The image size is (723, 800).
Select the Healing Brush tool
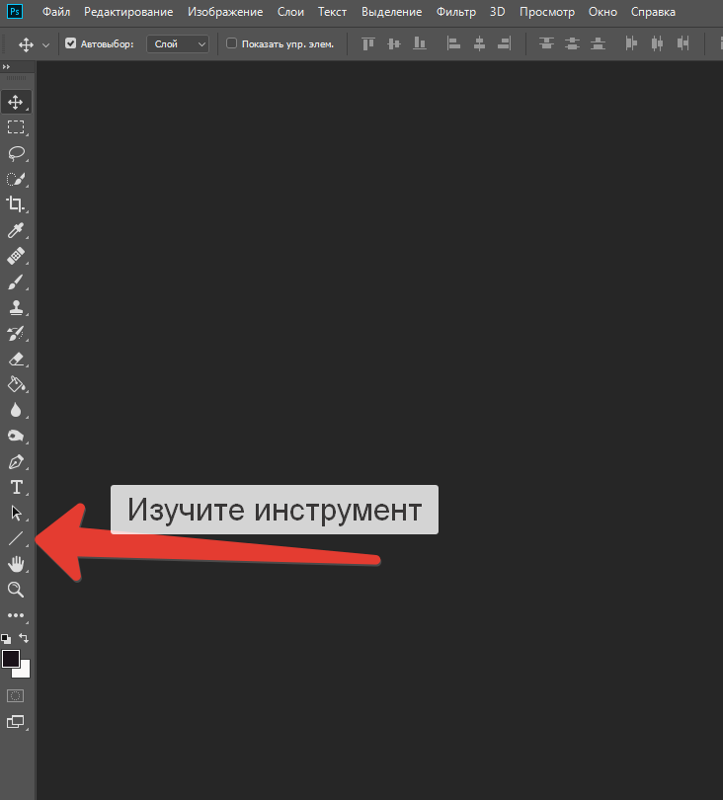point(16,256)
